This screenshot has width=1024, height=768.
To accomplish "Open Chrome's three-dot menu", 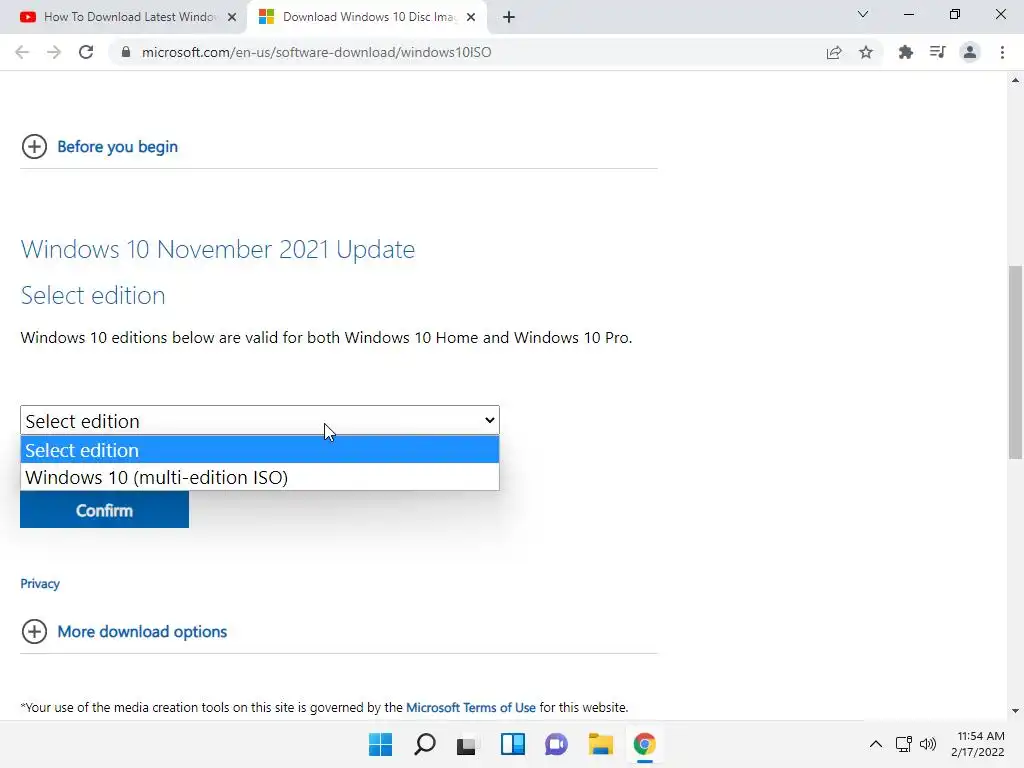I will click(x=1002, y=52).
